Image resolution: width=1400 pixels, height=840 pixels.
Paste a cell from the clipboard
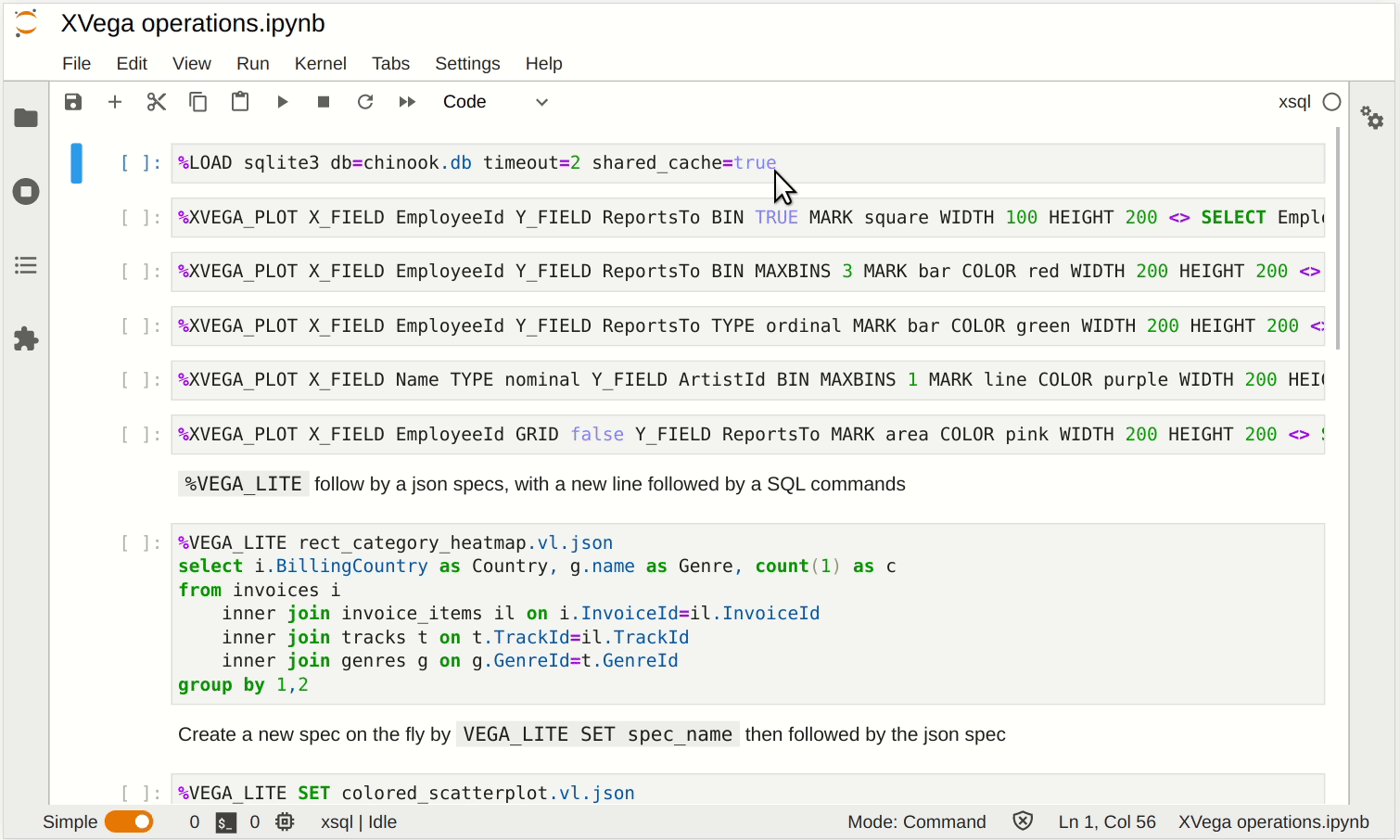coord(239,102)
